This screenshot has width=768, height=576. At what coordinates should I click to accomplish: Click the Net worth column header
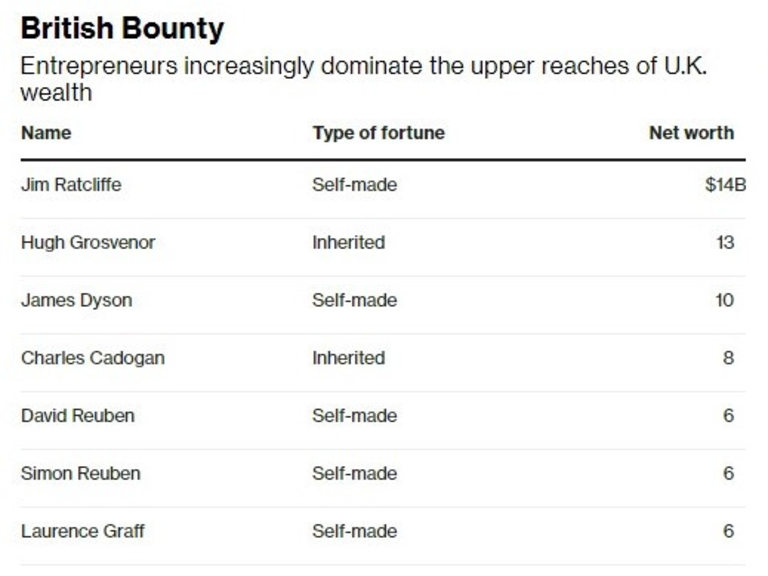(x=691, y=133)
